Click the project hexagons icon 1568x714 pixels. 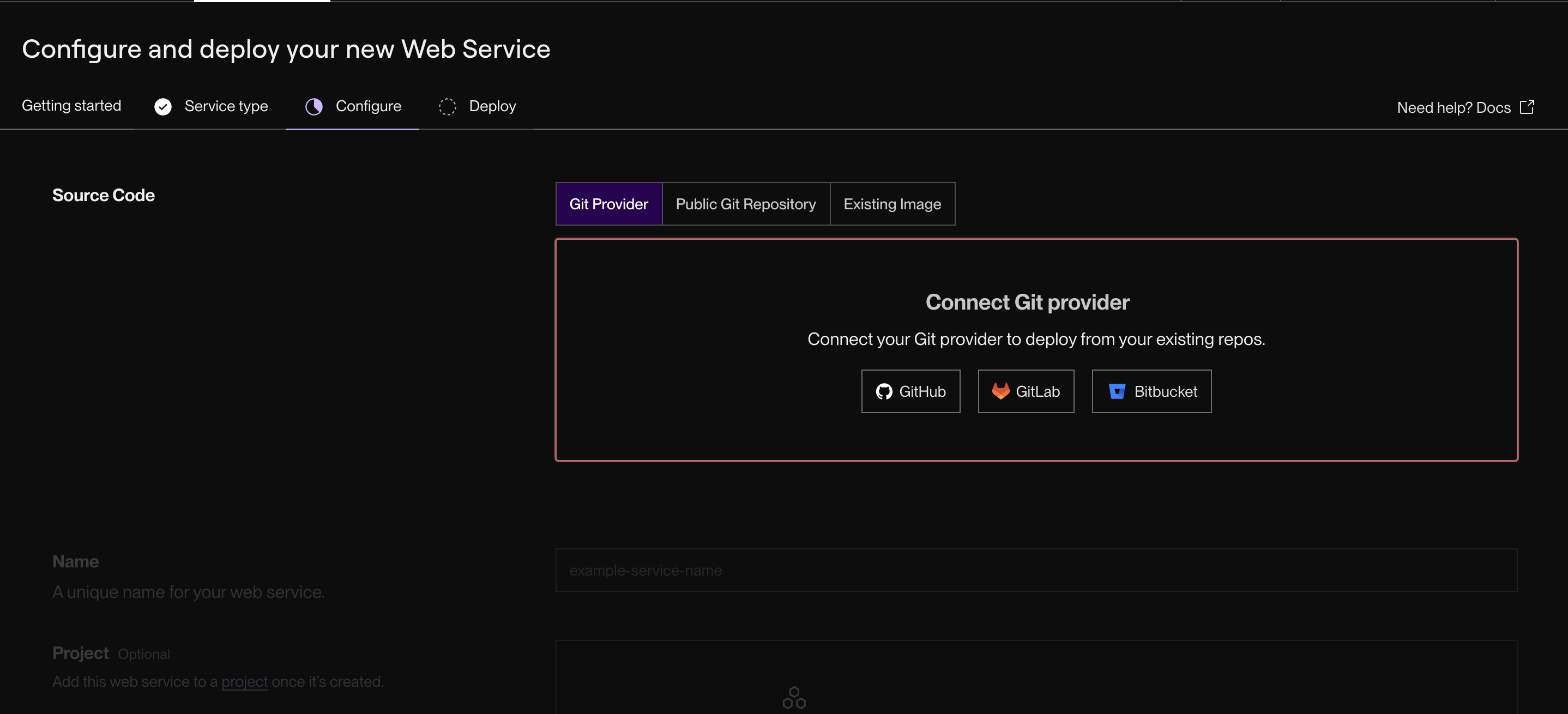click(794, 698)
